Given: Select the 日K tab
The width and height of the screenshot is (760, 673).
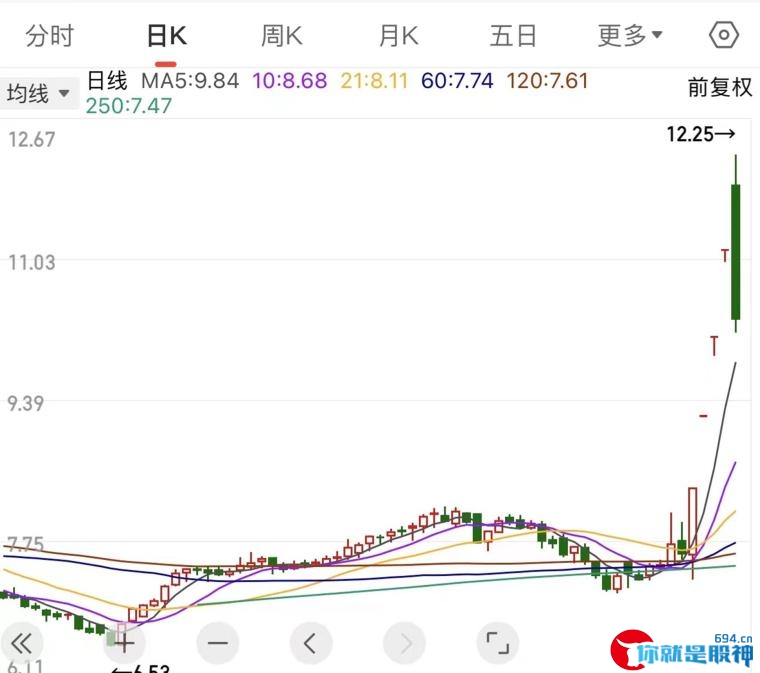Looking at the screenshot, I should (166, 36).
